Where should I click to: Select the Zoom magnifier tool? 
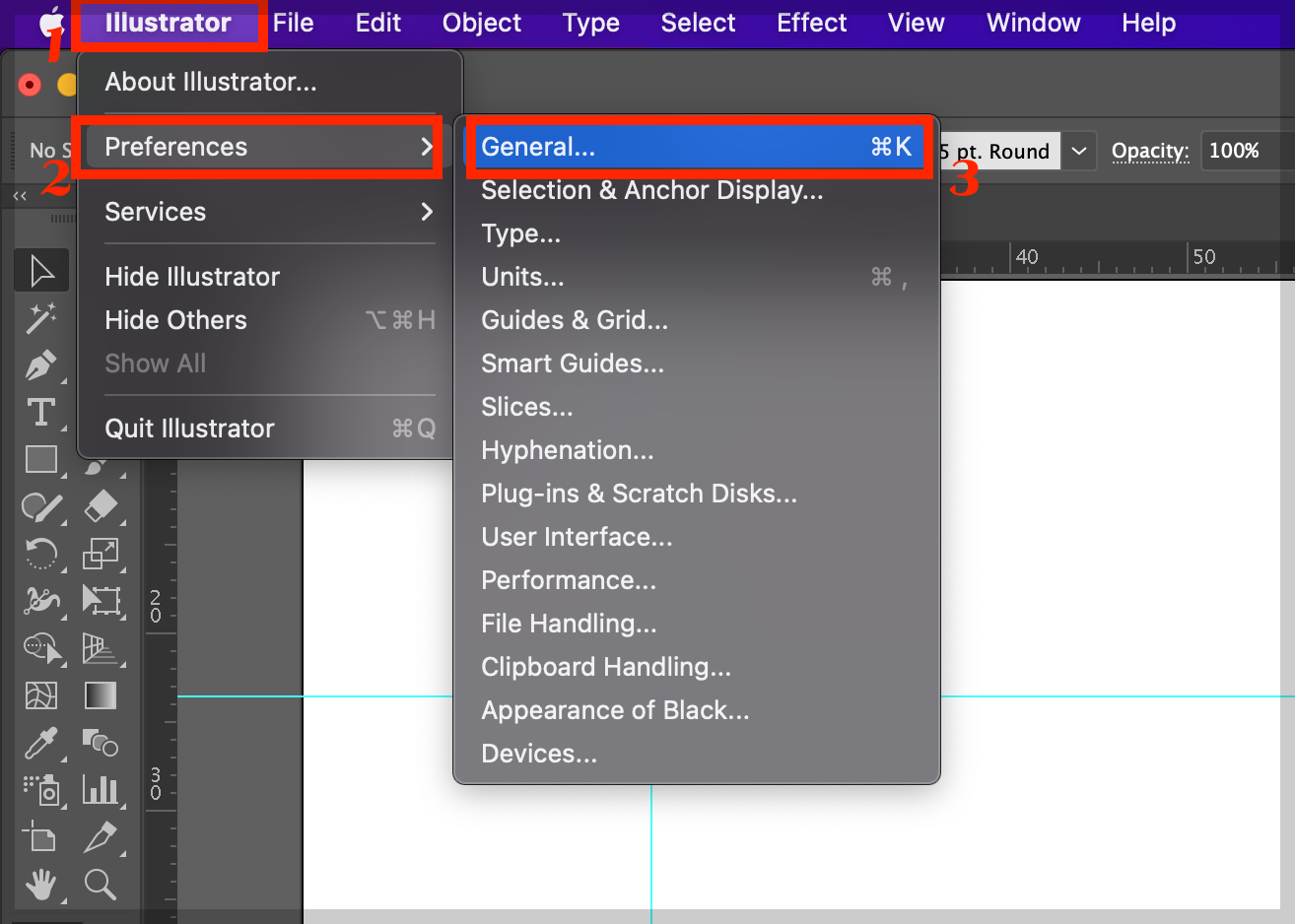pyautogui.click(x=101, y=885)
